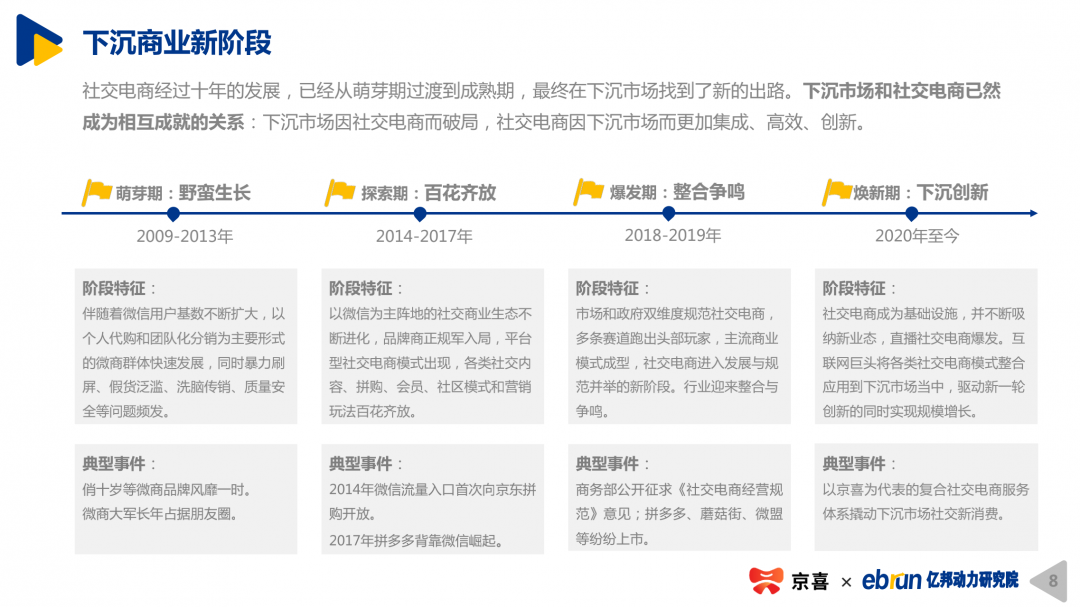Click the text 以微信为主阵地的社交商业生态不
Screen dimensions: 1080x607
[x=430, y=314]
